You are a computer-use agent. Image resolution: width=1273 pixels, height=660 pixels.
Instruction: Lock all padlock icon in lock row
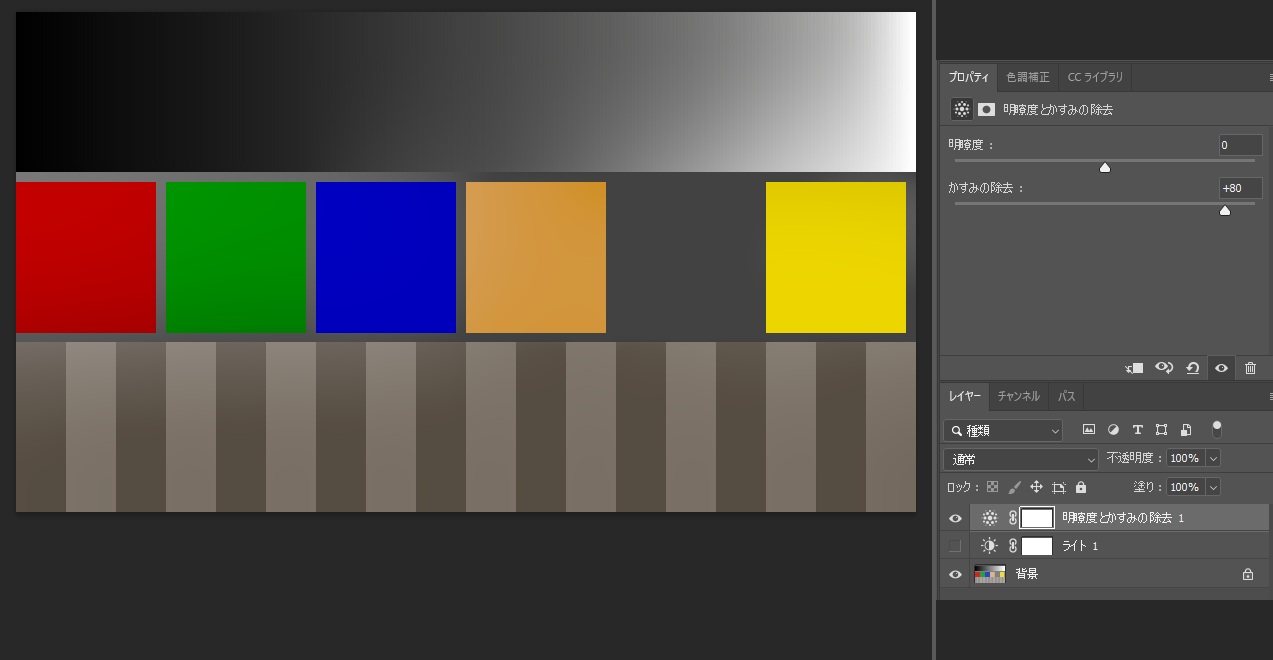click(1081, 487)
